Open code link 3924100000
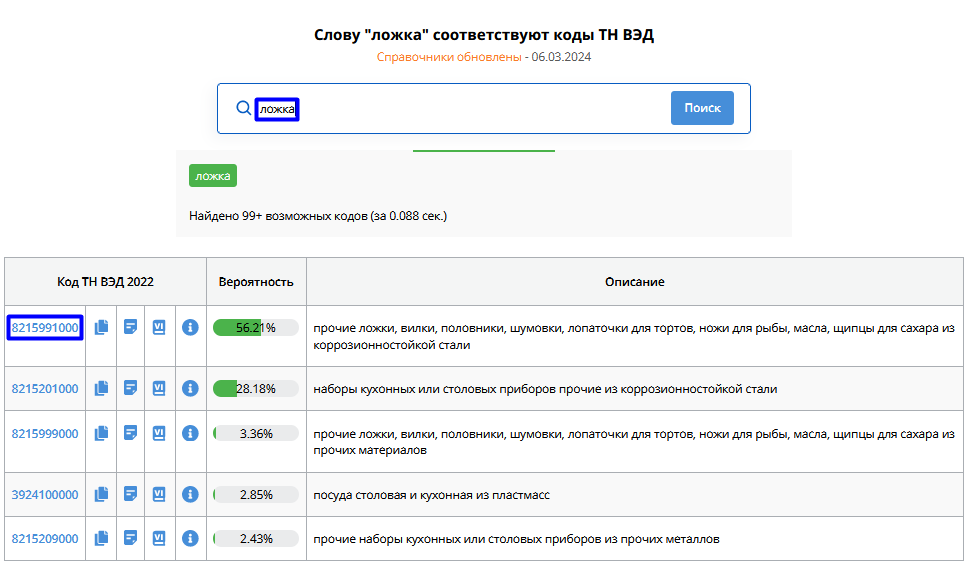The image size is (974, 561). click(45, 495)
